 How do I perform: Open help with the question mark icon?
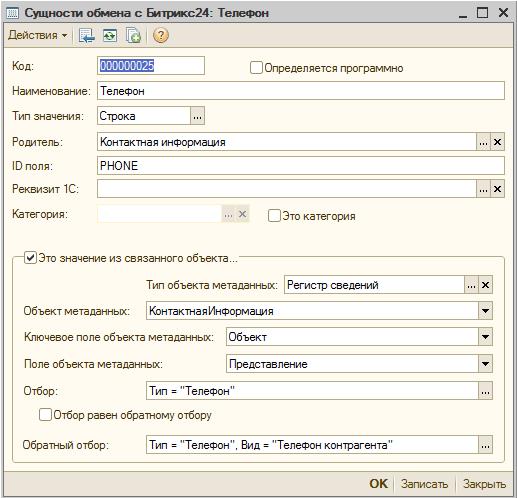point(161,35)
